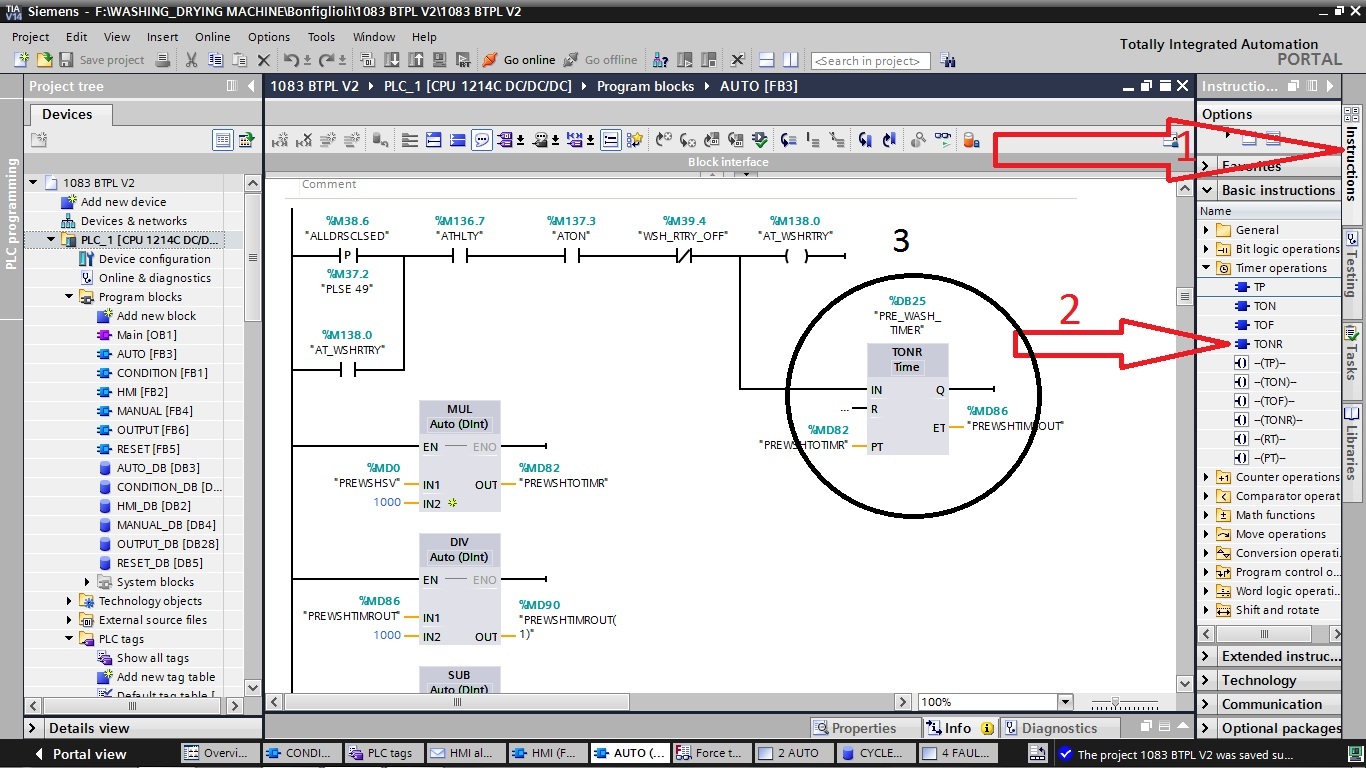Open the zoom level dropdown showing 100%
This screenshot has width=1366, height=768.
(1064, 701)
